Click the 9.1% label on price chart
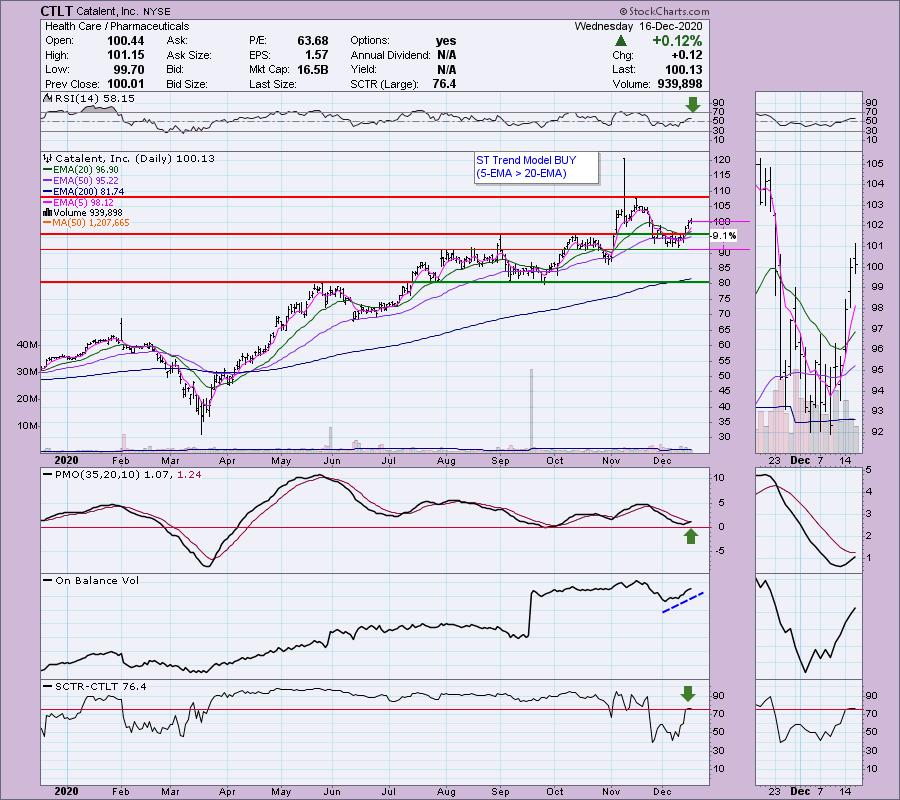Screen dimensions: 900x800 click(724, 236)
